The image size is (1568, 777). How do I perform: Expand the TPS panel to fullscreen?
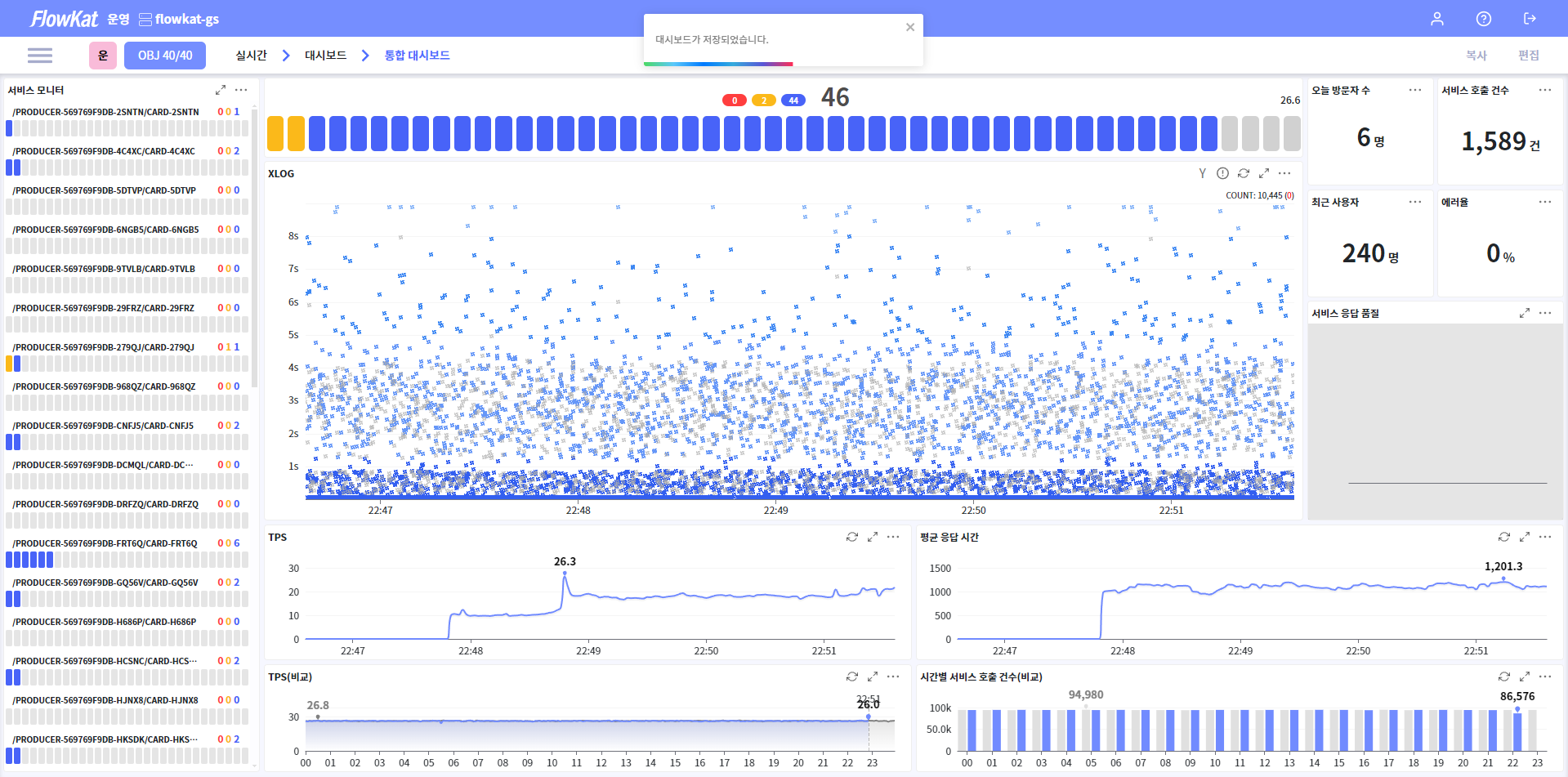(x=872, y=537)
